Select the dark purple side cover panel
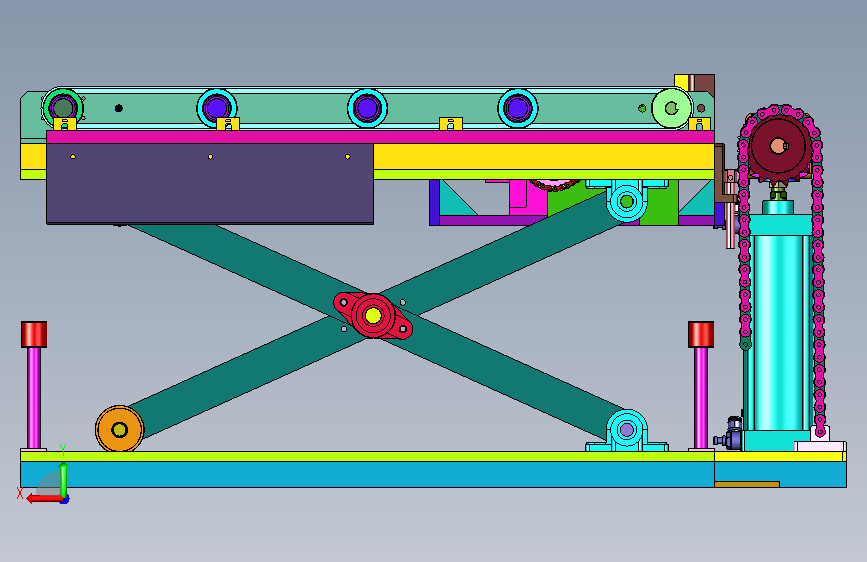 click(210, 184)
